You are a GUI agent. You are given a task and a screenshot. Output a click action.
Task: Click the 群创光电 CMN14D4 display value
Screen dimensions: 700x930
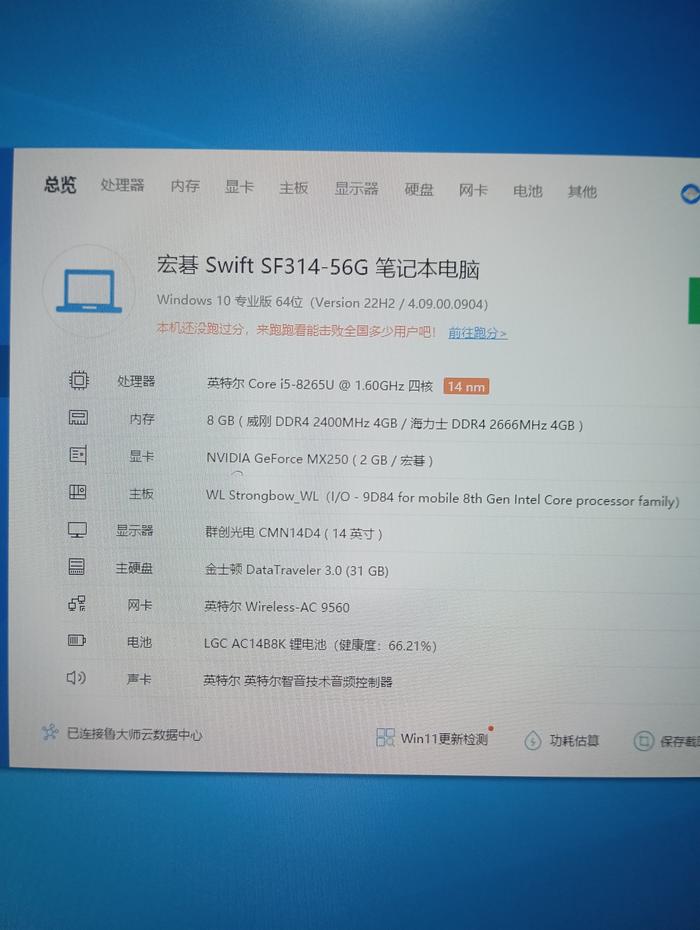[294, 533]
